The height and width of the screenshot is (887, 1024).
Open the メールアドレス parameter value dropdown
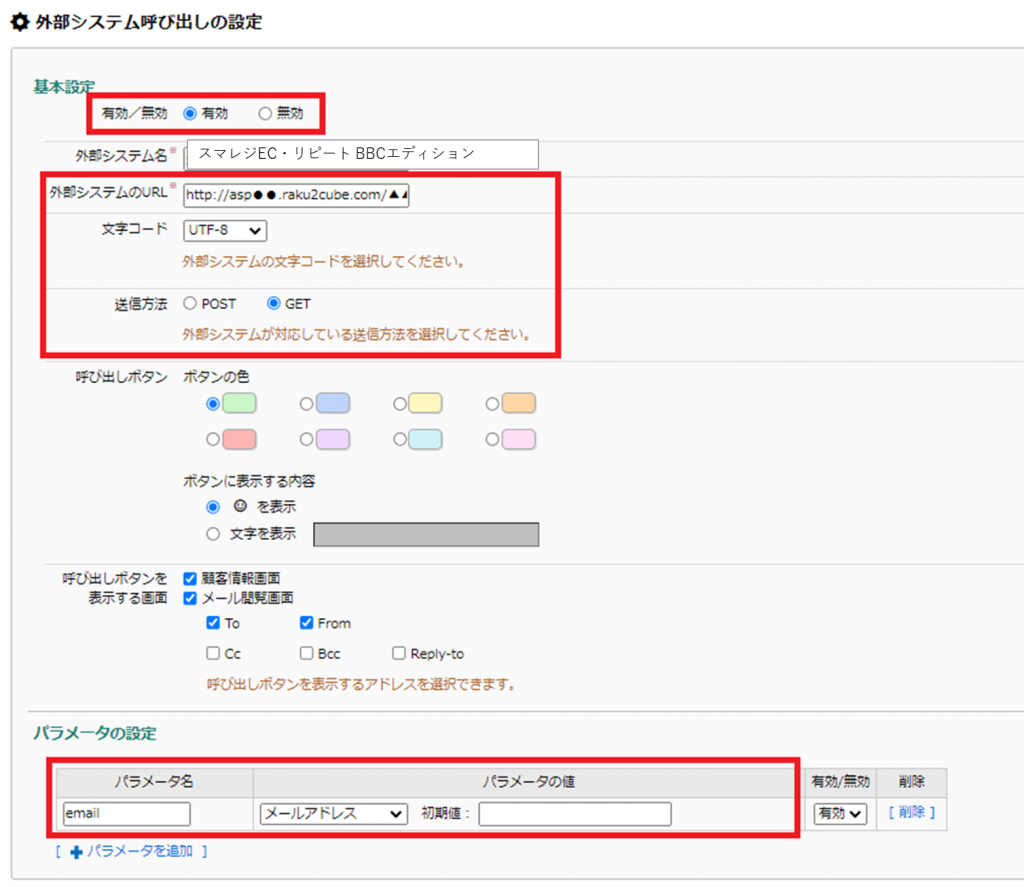[333, 814]
